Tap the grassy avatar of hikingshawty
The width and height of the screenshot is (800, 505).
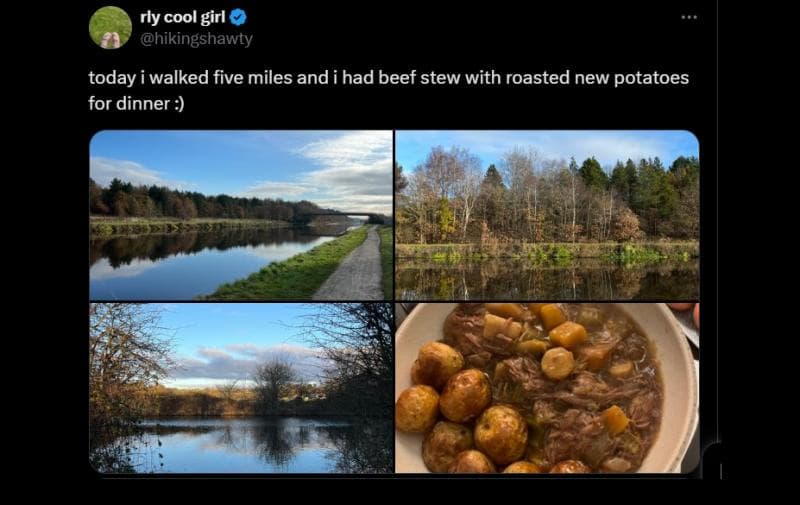coord(110,27)
